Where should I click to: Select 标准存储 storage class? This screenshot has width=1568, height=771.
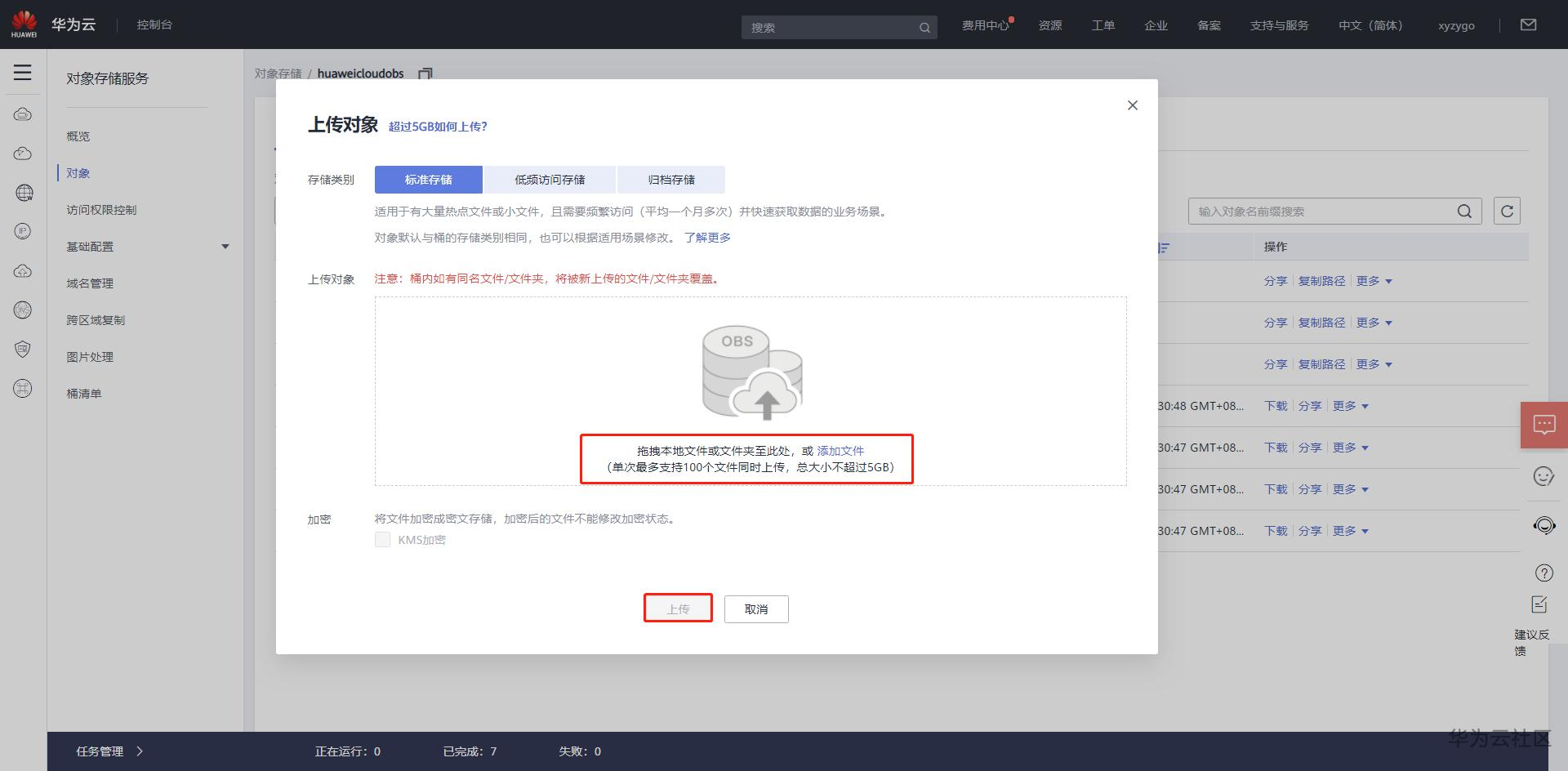(x=429, y=180)
